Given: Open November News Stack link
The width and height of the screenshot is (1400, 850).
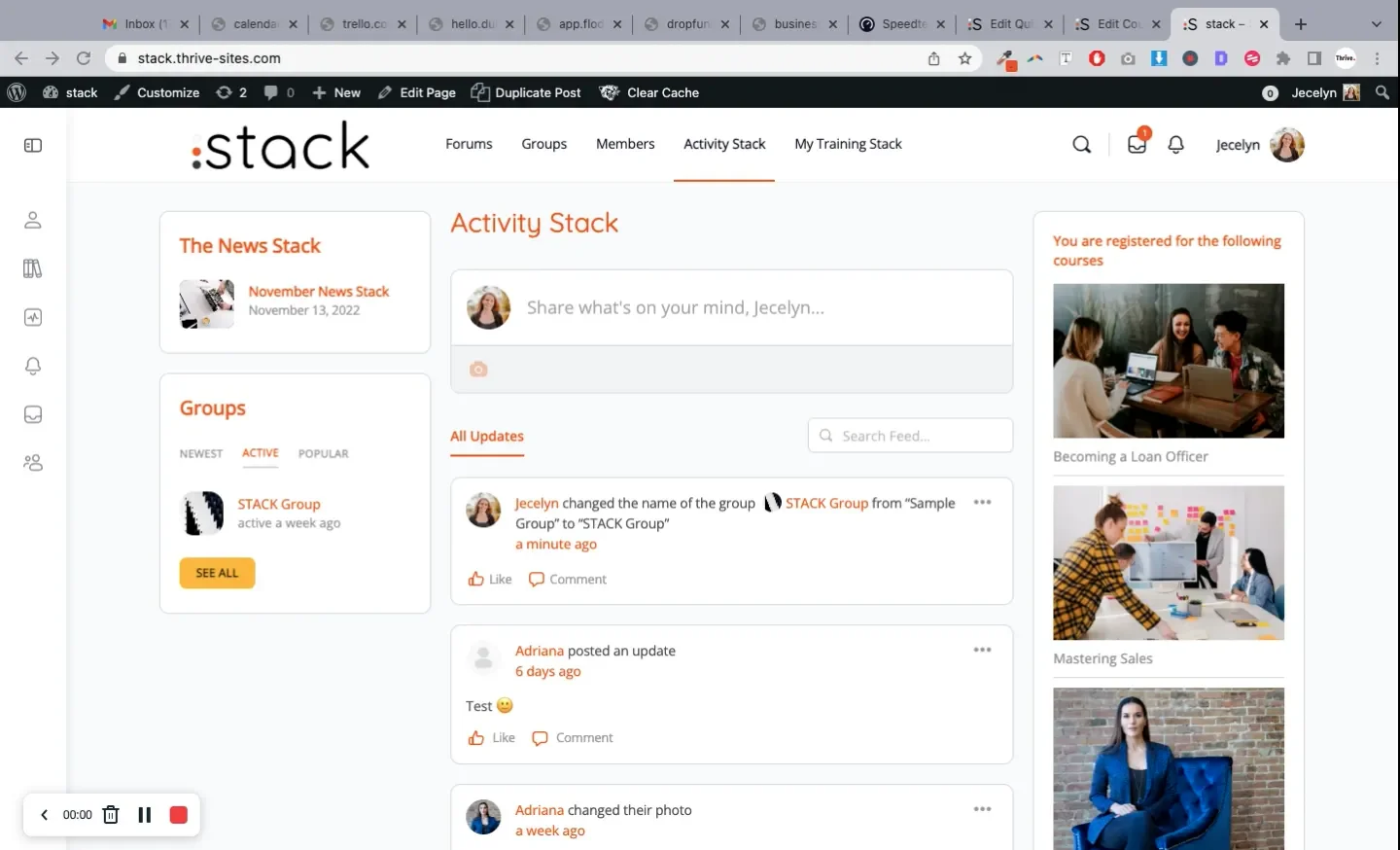Looking at the screenshot, I should pos(318,292).
